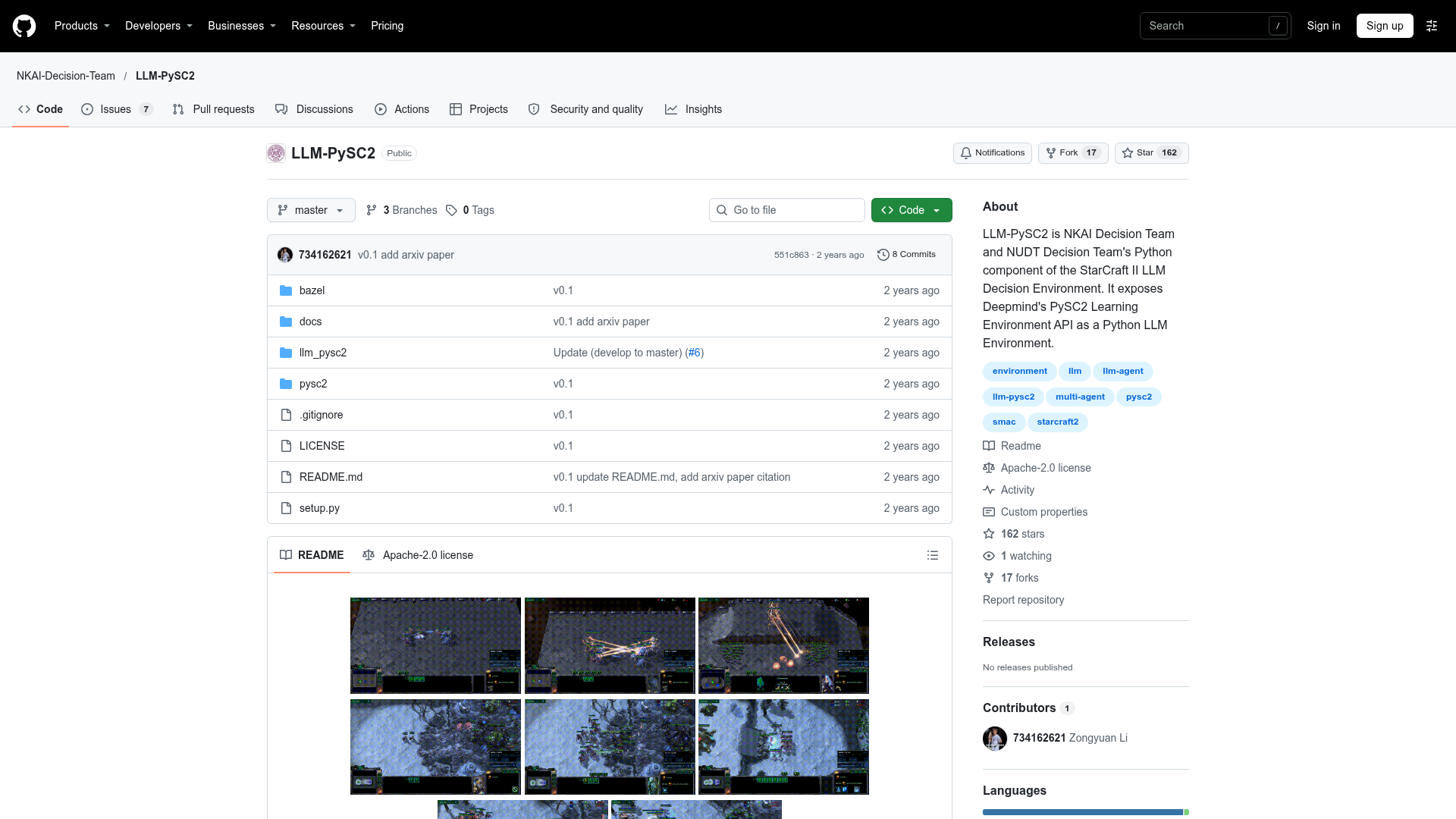Click the book icon beside the Readme link
The height and width of the screenshot is (819, 1456).
pos(989,446)
